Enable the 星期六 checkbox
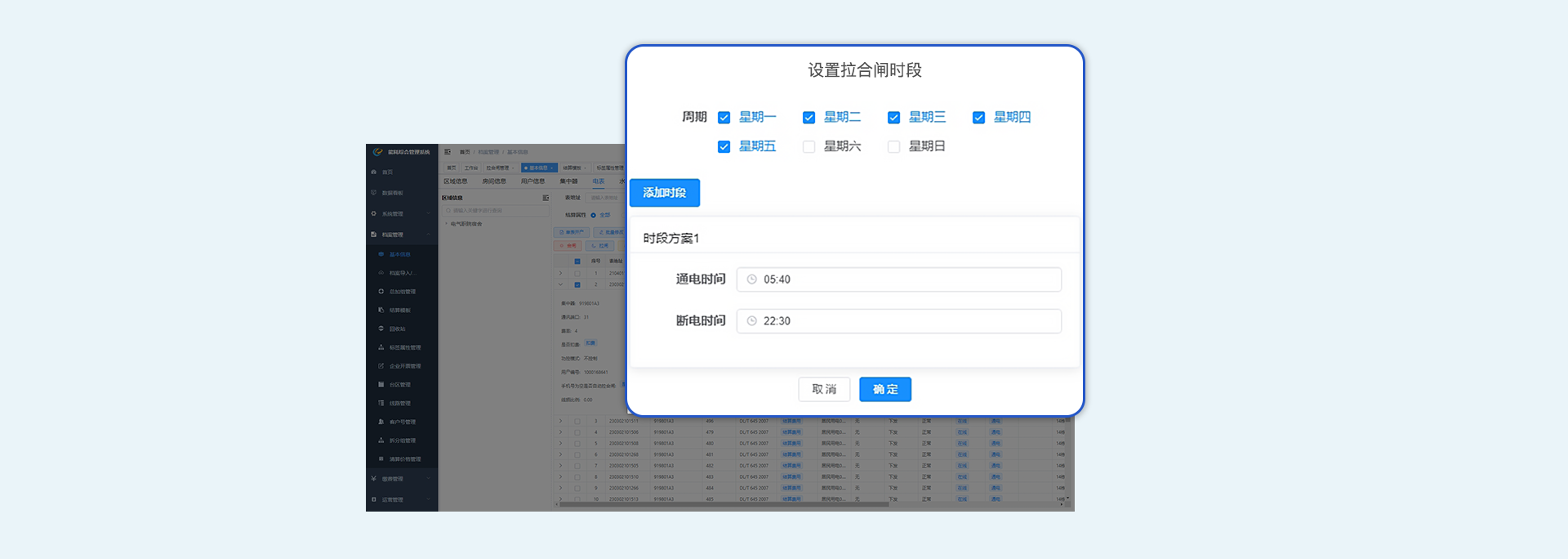1568x559 pixels. tap(808, 147)
